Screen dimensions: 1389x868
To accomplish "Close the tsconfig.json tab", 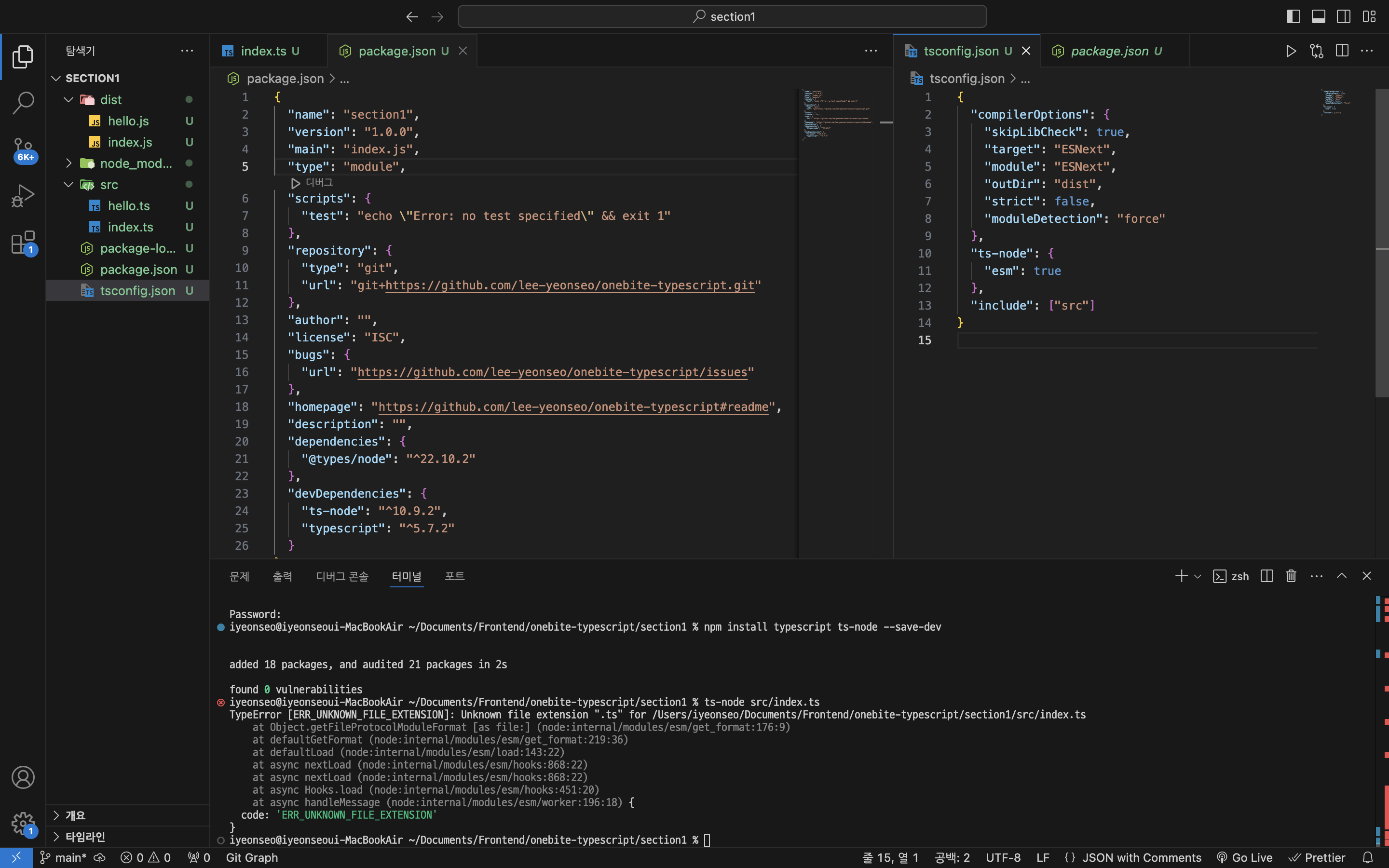I will (1026, 51).
